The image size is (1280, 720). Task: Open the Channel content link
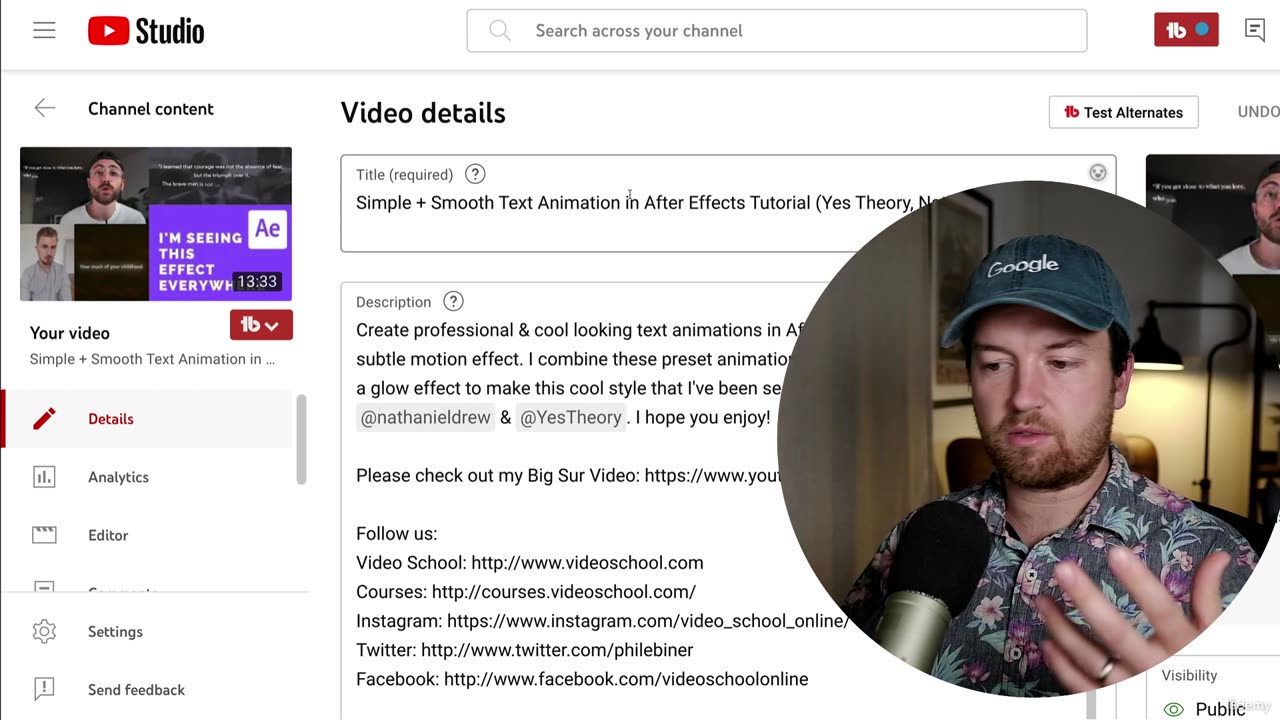tap(151, 109)
